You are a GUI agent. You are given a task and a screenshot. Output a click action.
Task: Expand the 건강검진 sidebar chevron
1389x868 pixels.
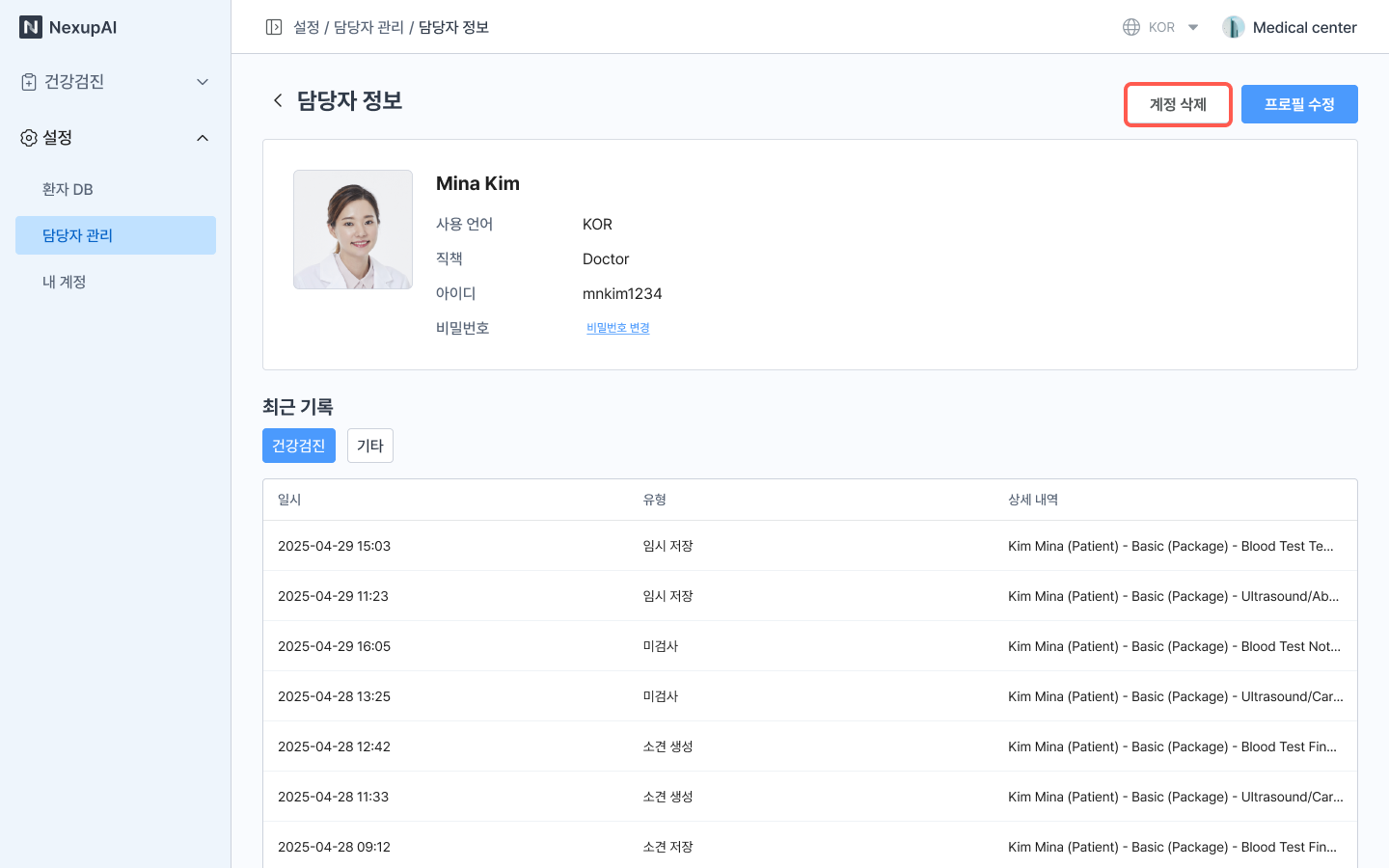tap(203, 82)
